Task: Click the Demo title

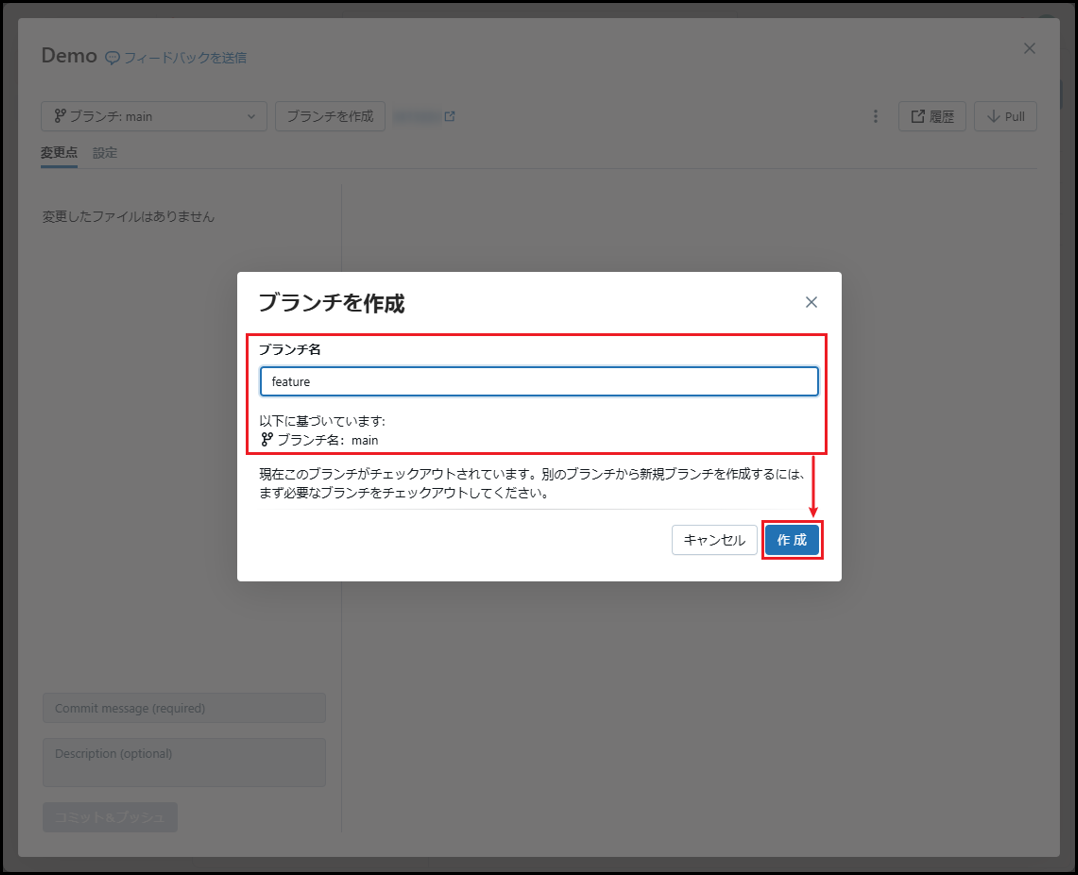Action: [69, 56]
